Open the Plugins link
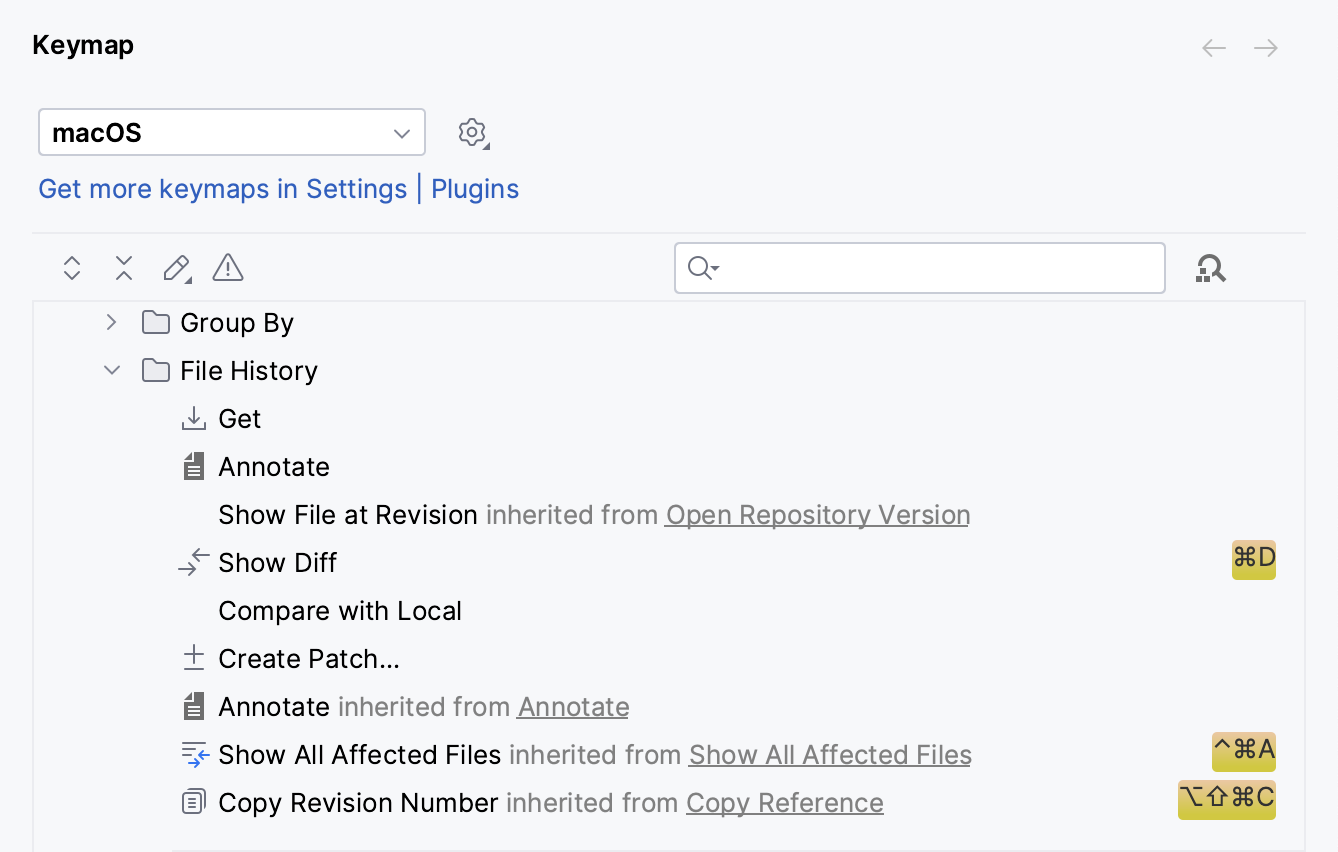 [475, 189]
